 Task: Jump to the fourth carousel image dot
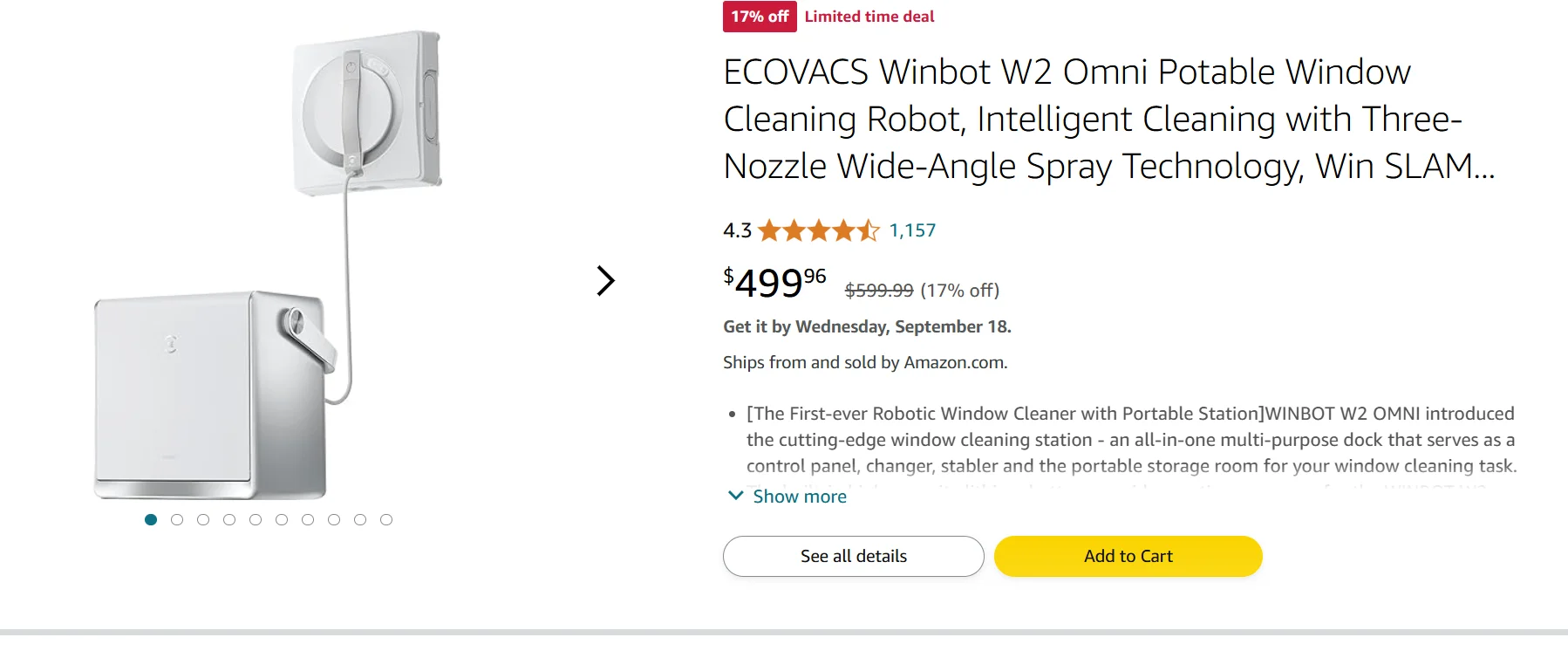pyautogui.click(x=229, y=520)
